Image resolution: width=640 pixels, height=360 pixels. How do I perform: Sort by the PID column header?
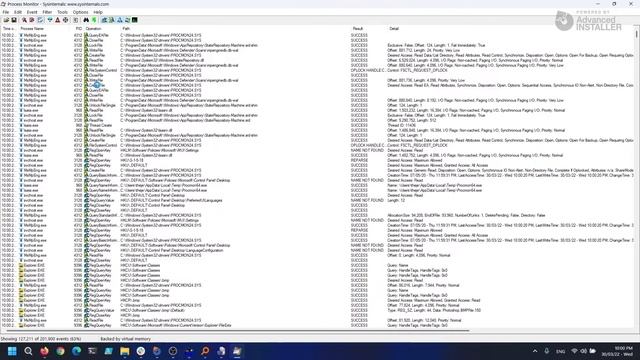(78, 29)
